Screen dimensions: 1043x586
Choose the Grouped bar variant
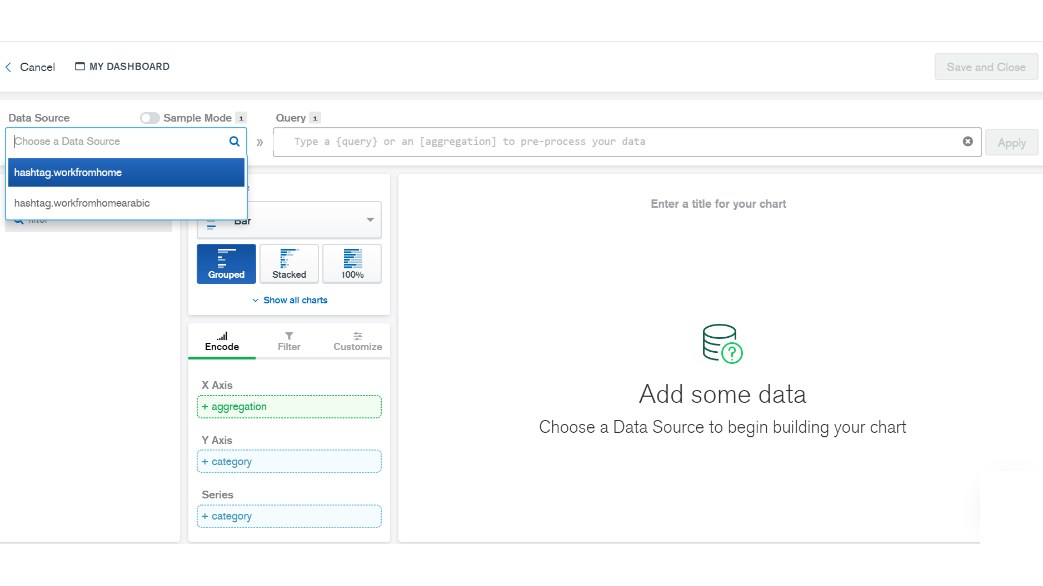coord(226,263)
